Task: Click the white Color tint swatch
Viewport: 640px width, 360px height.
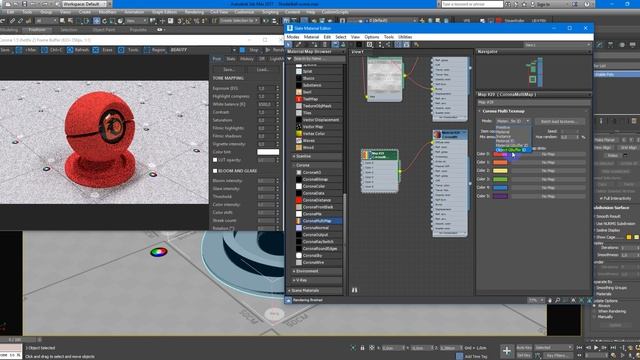Action: click(x=268, y=152)
